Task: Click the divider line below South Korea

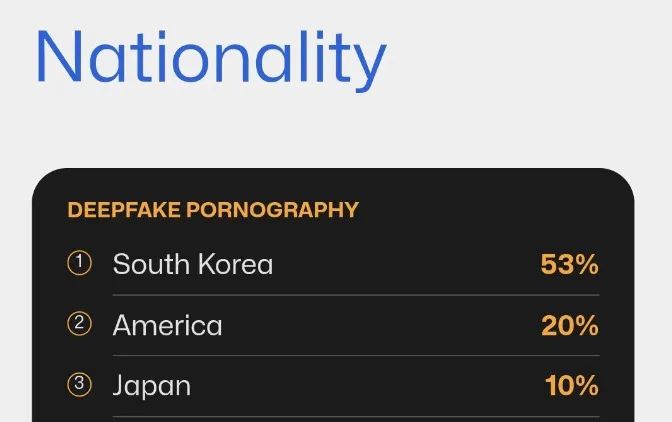Action: click(355, 295)
